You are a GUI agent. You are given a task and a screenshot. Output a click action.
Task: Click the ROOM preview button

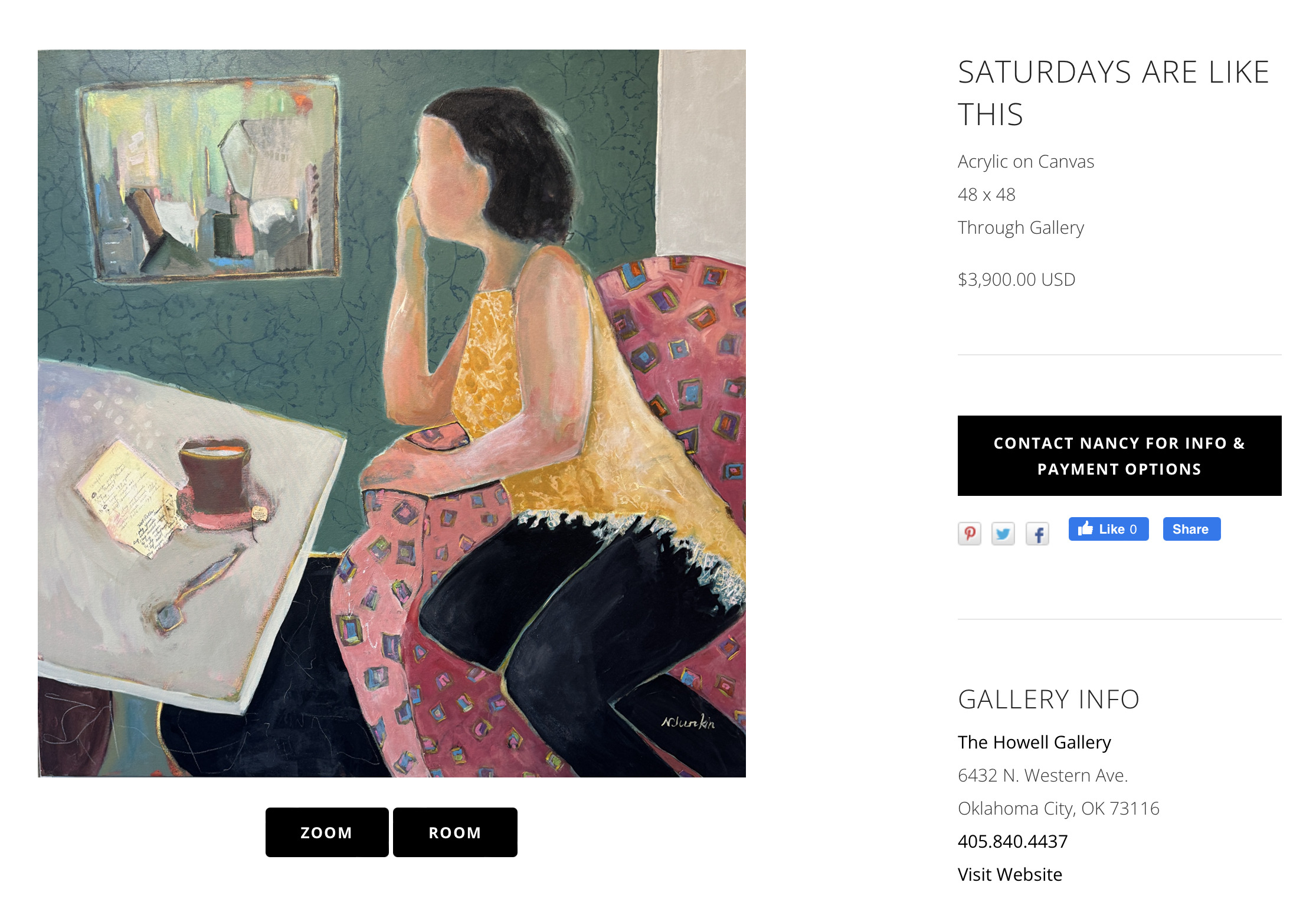455,832
